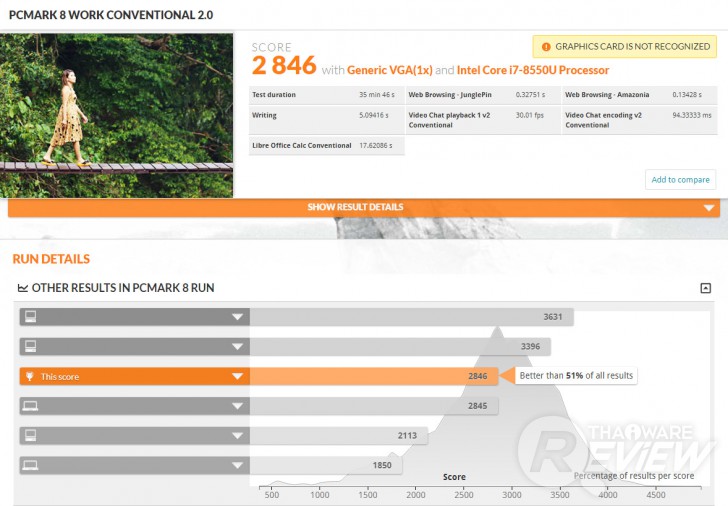Click Show Result Details orange bar label
728x506 pixels.
point(355,207)
